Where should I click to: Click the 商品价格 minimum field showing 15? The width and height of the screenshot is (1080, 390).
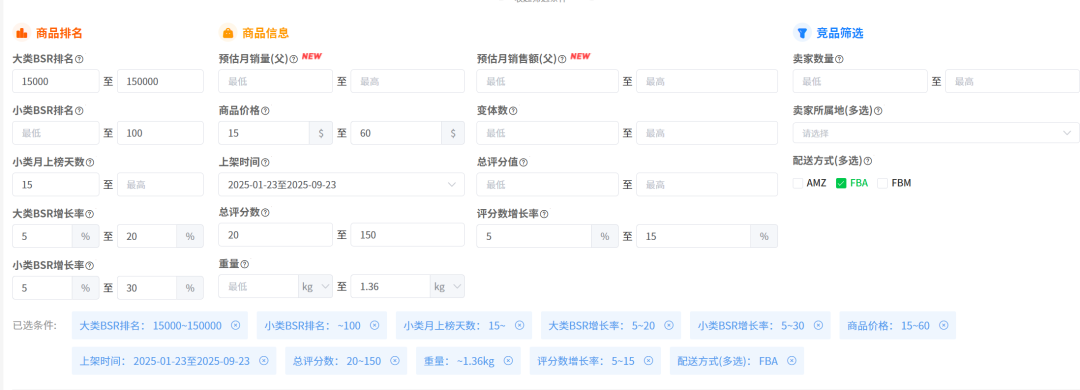point(264,133)
